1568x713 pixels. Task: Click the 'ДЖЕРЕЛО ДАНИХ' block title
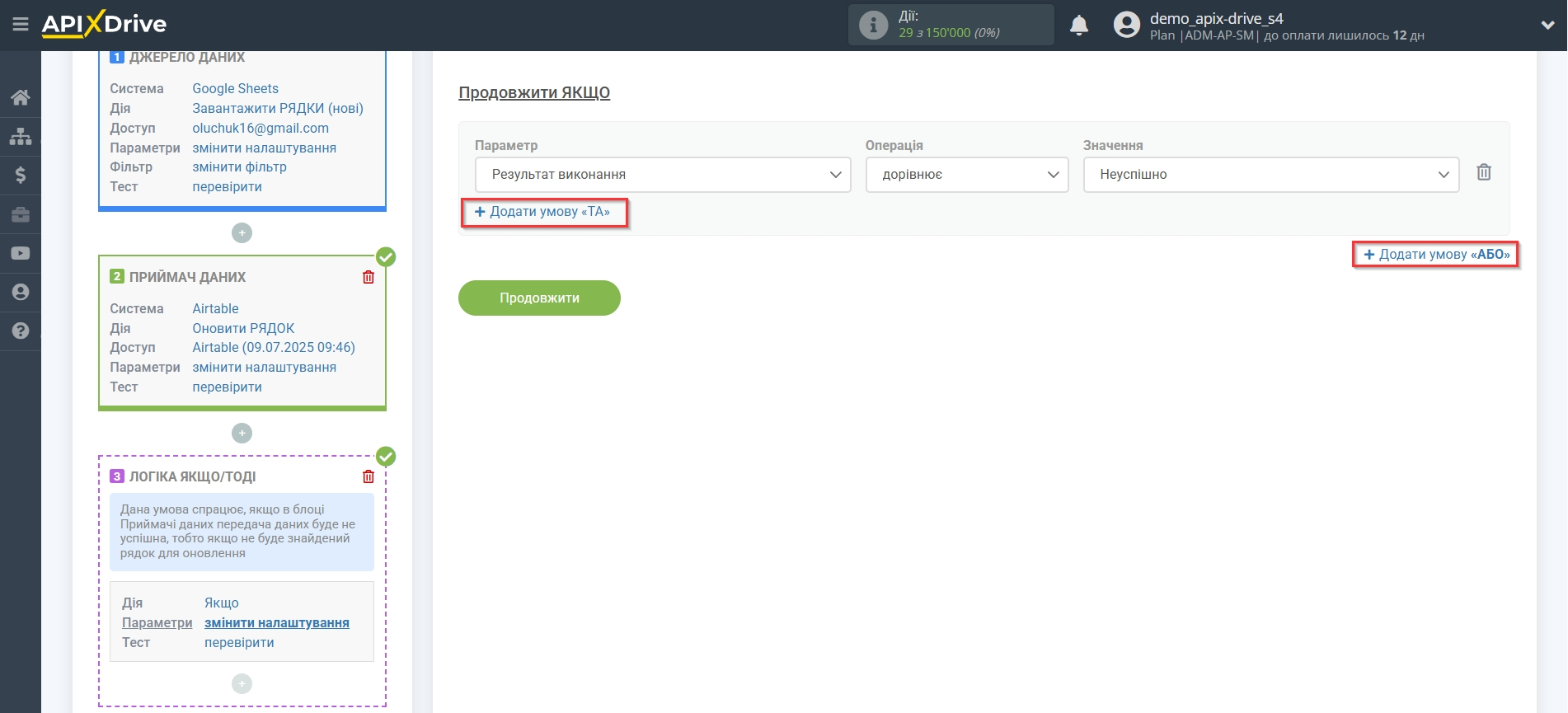point(187,58)
